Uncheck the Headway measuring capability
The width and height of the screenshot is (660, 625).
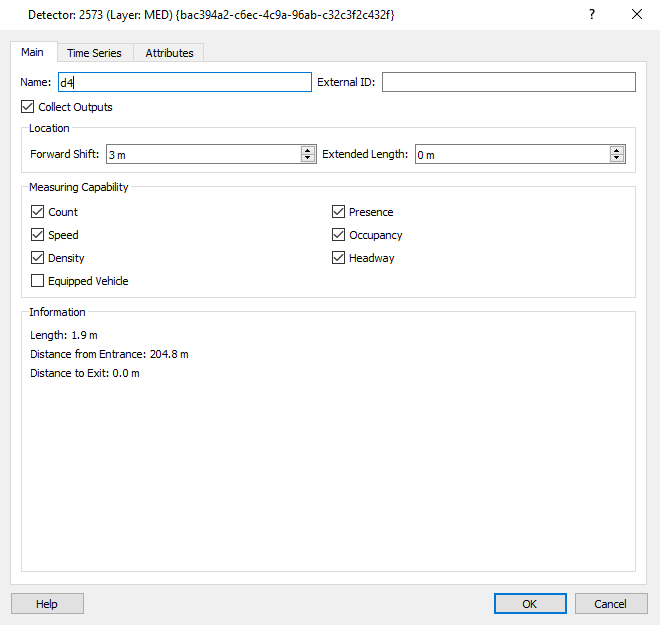(338, 258)
